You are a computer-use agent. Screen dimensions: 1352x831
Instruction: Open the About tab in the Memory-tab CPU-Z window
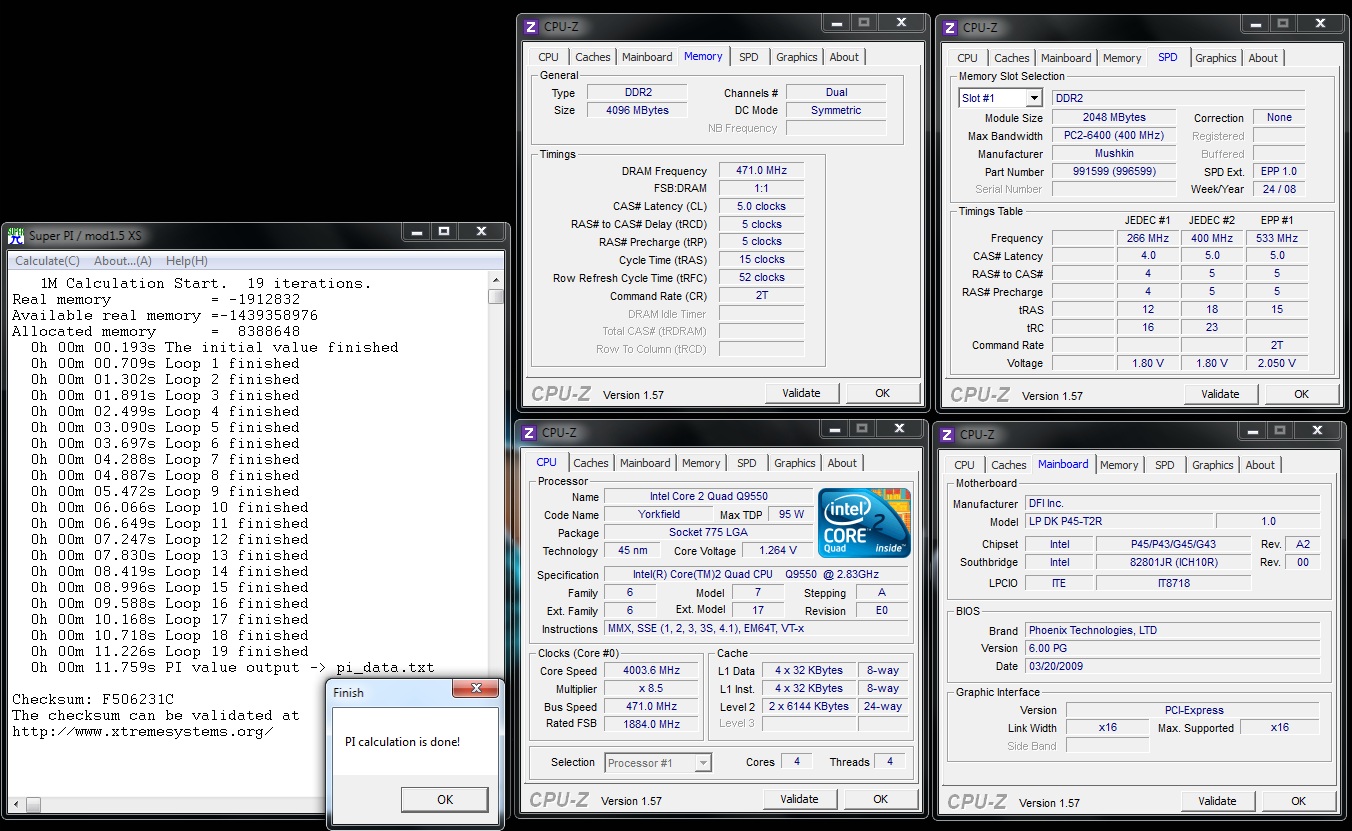click(x=844, y=57)
